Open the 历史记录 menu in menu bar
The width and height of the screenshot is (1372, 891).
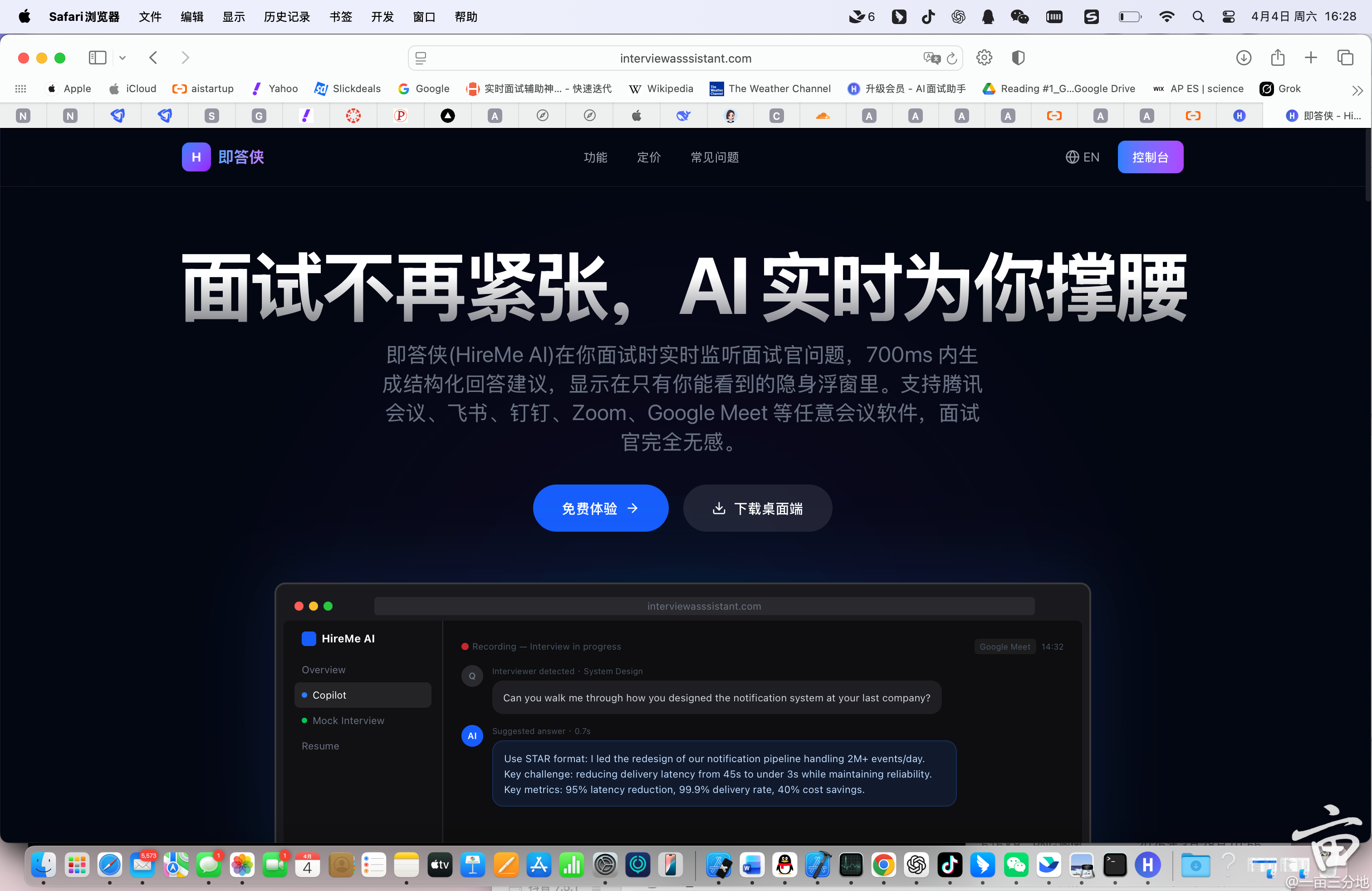(286, 17)
